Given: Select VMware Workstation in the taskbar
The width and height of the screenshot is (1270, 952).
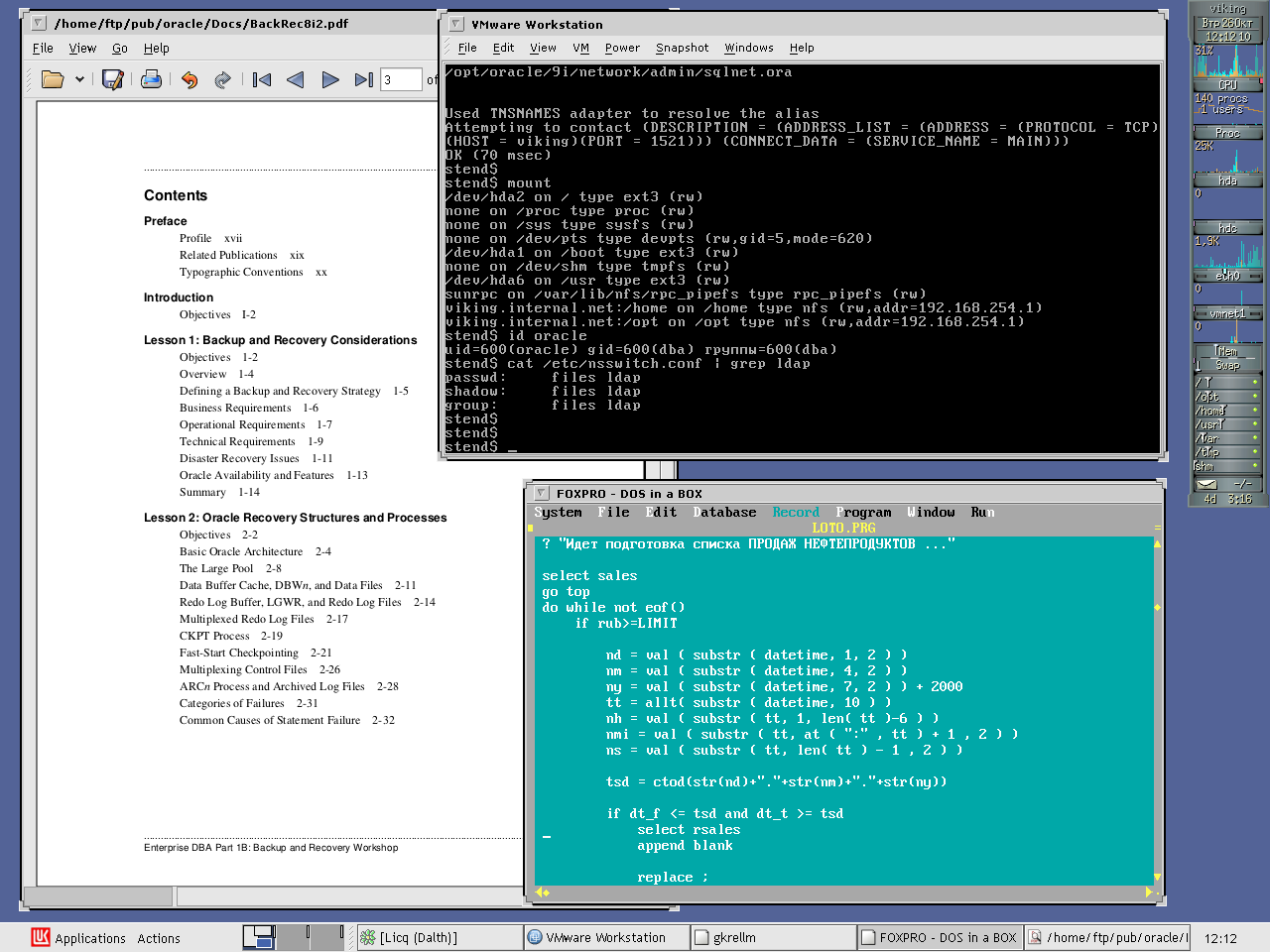Looking at the screenshot, I should (x=606, y=937).
